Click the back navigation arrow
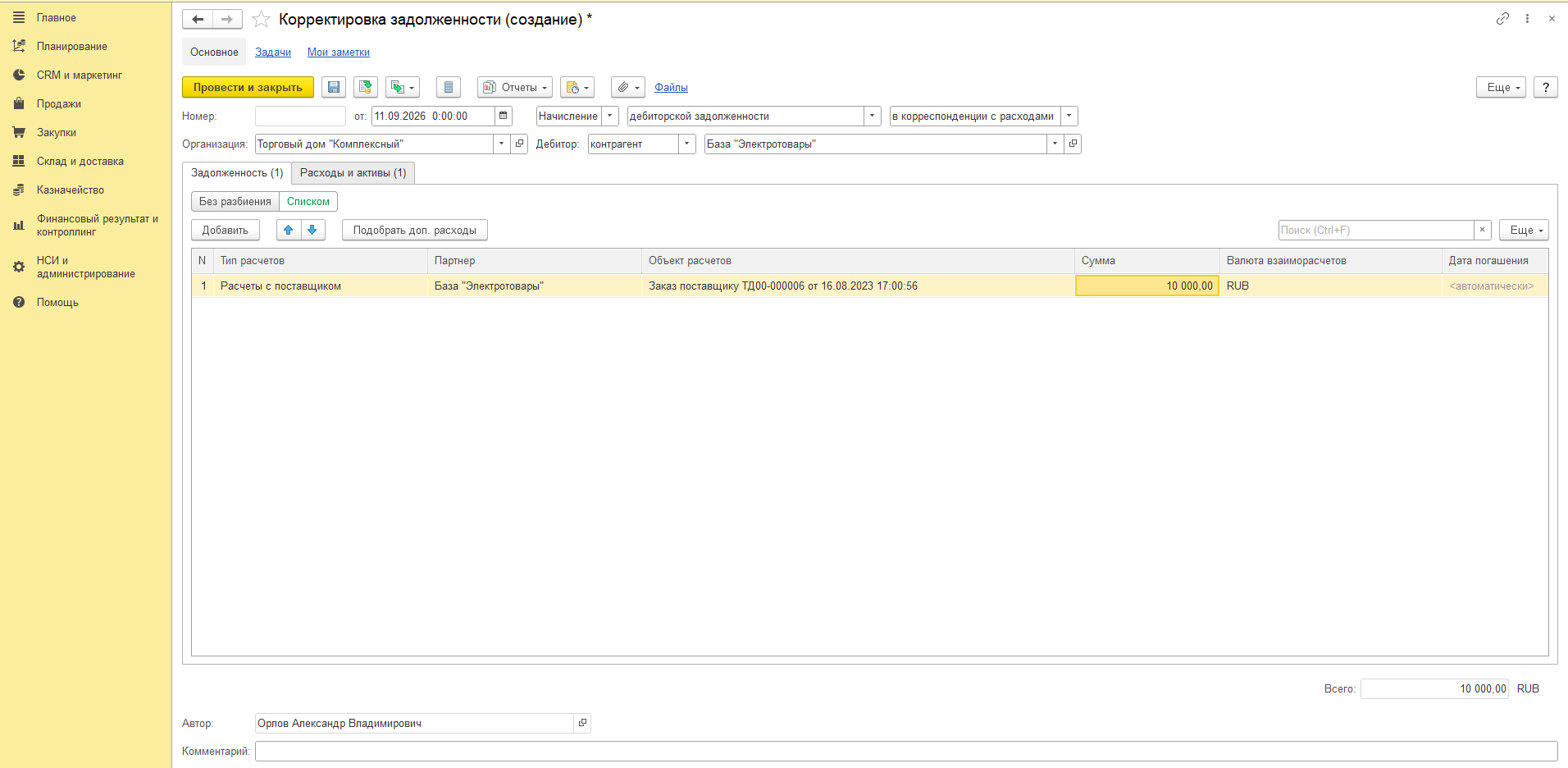1568x768 pixels. coord(198,19)
